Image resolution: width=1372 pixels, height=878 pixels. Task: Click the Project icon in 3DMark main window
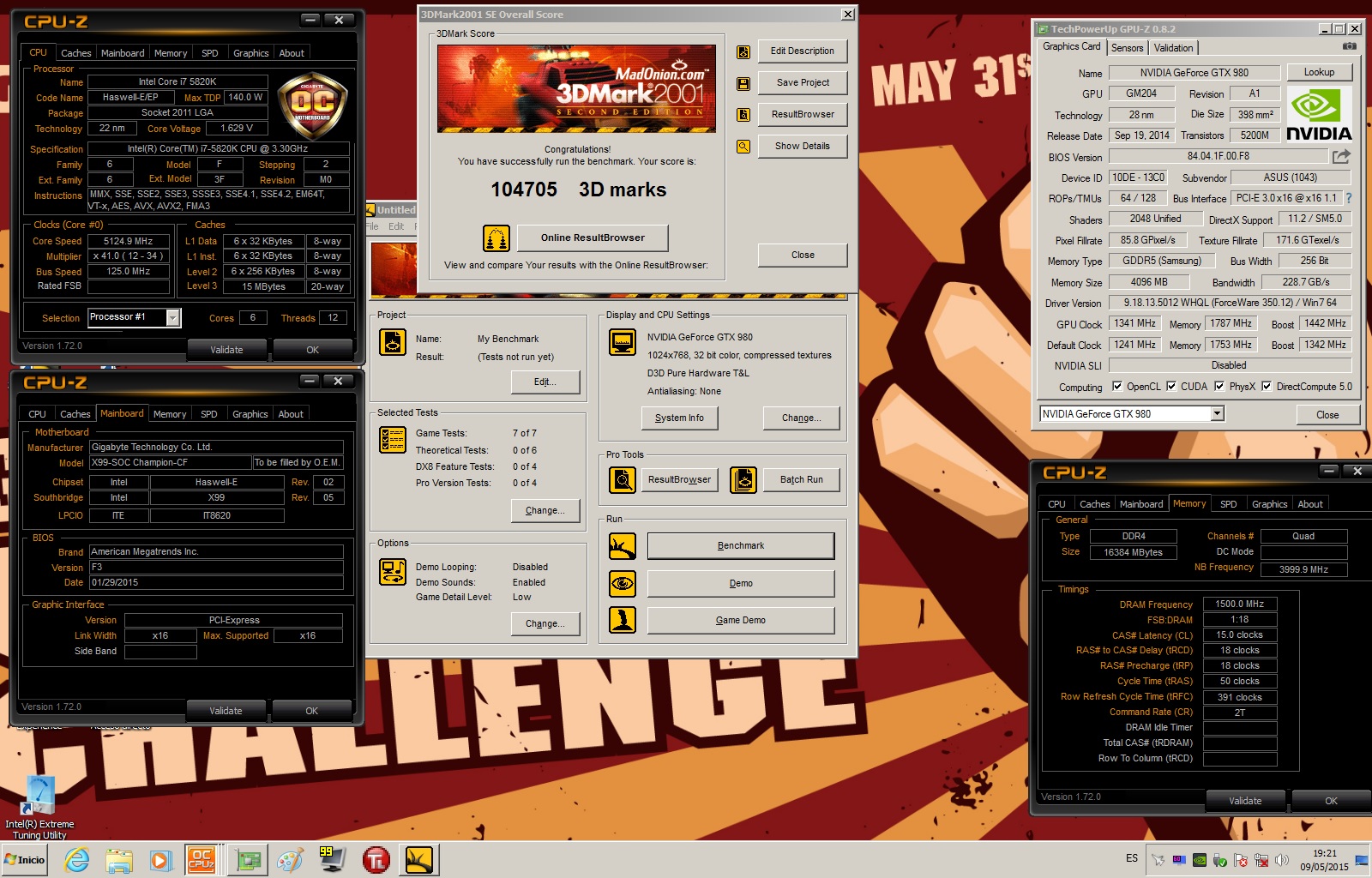(393, 342)
